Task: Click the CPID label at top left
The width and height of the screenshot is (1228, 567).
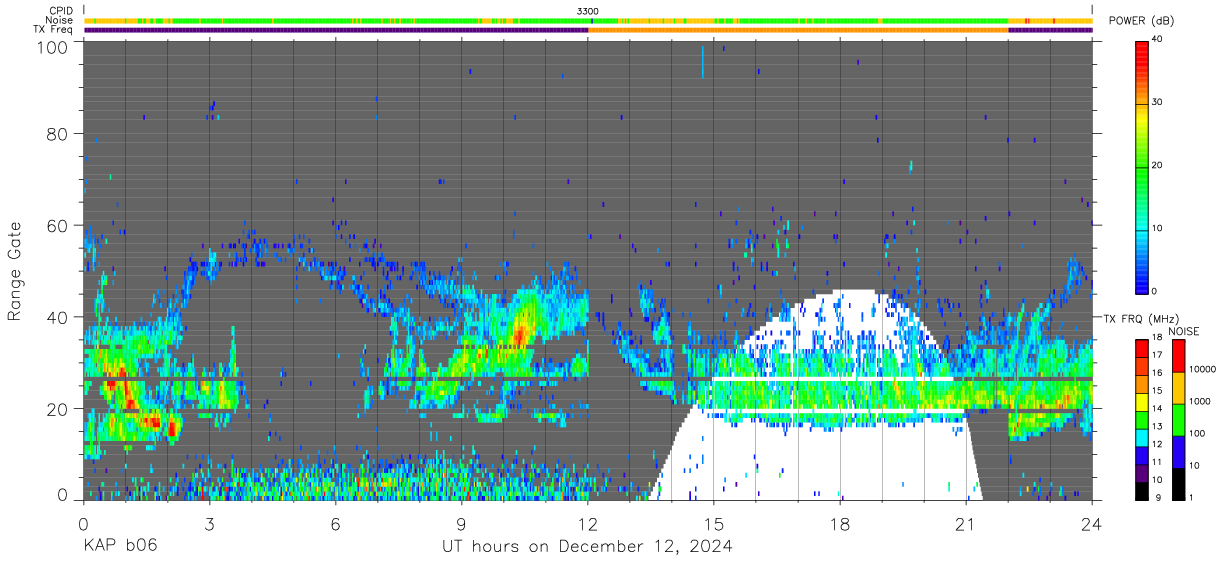Action: (x=62, y=11)
